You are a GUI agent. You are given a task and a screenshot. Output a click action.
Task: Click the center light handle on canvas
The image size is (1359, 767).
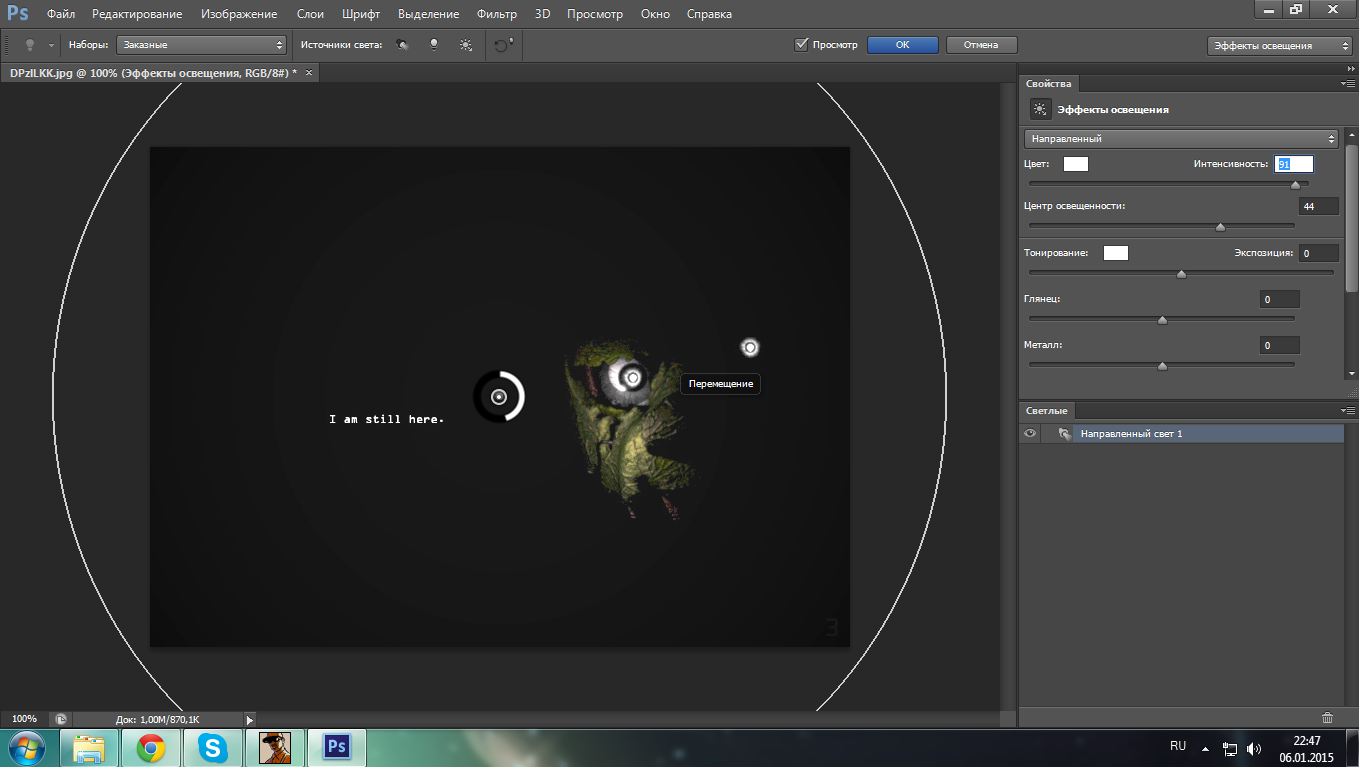[498, 397]
